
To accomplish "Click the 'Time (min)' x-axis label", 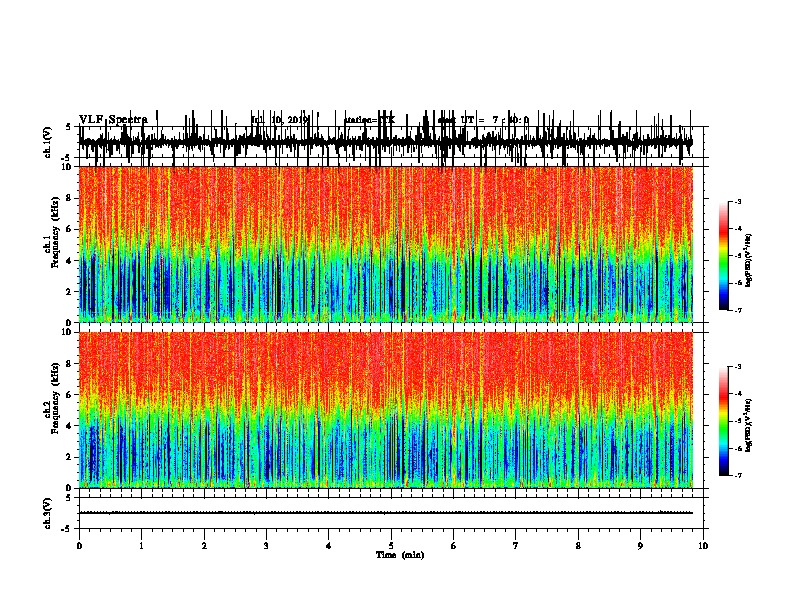I will point(400,555).
